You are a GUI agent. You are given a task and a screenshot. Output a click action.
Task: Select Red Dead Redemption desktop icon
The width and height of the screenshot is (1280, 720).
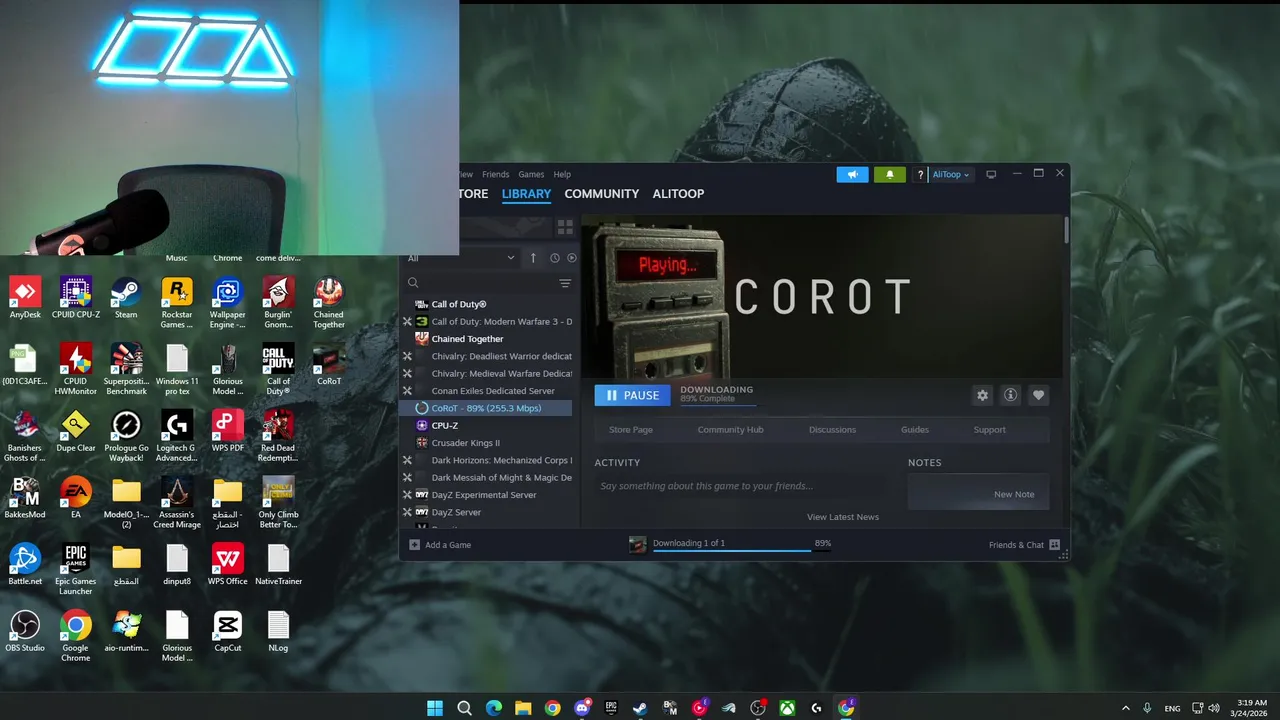278,436
